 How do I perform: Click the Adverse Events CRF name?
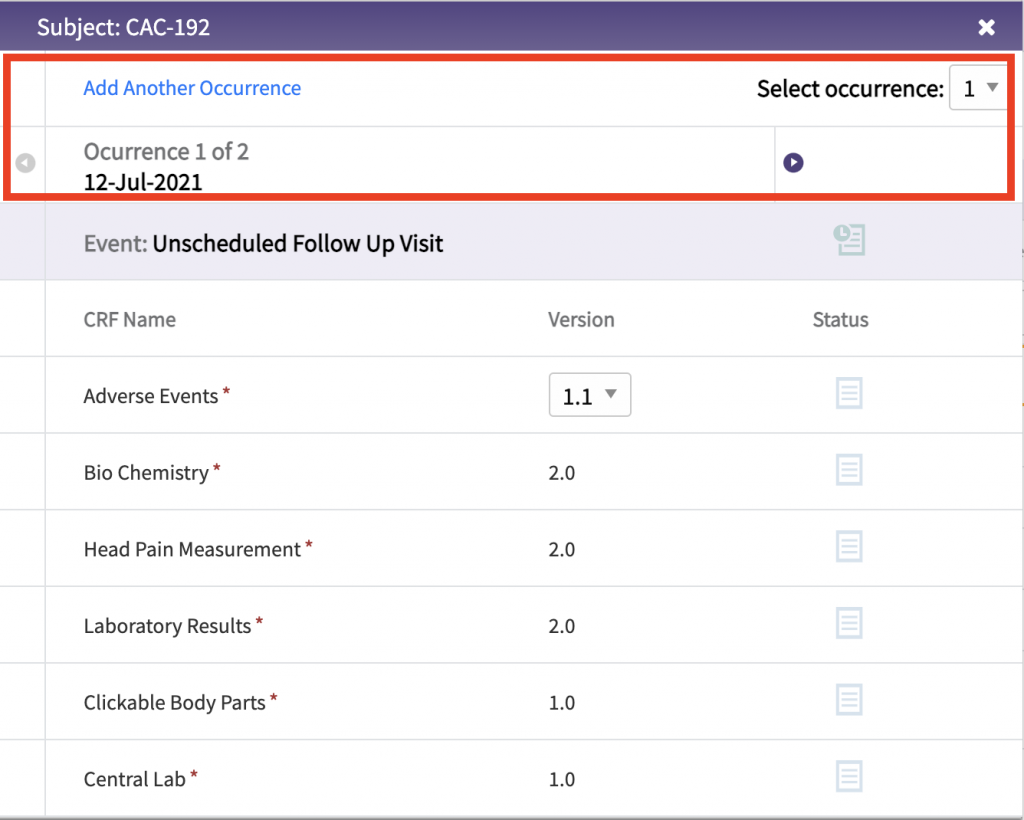click(151, 396)
